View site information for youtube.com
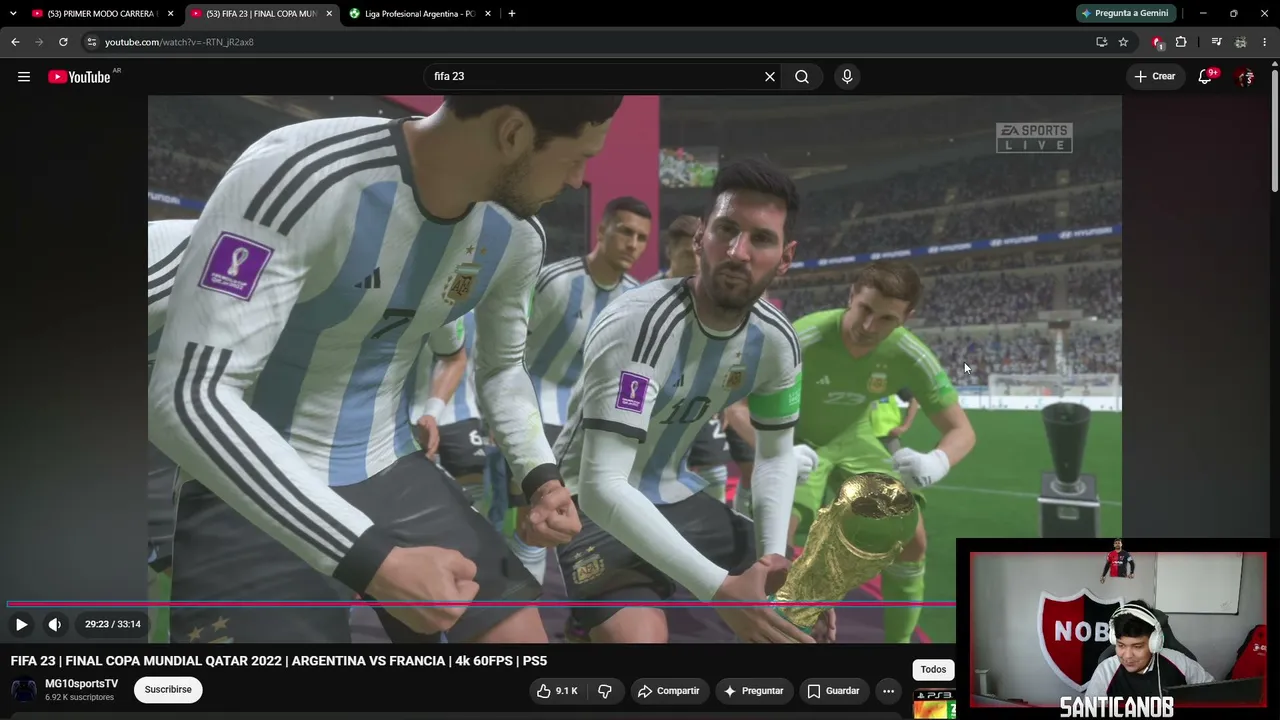Screen dimensions: 1280x720 point(91,42)
